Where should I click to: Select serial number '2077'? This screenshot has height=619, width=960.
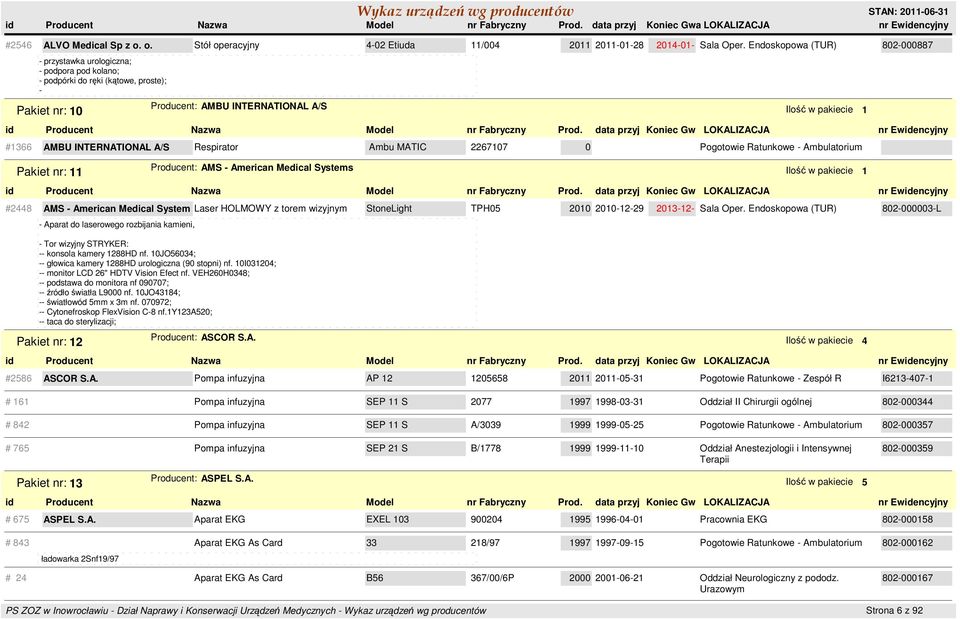(481, 402)
